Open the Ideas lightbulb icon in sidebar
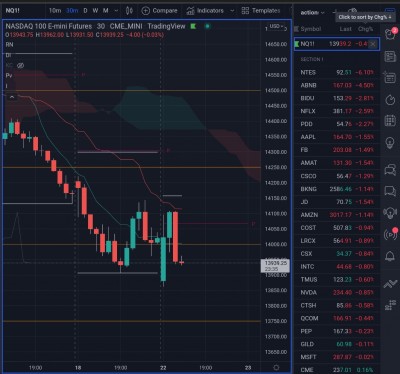Screen dimensions: 400x374 [390, 143]
